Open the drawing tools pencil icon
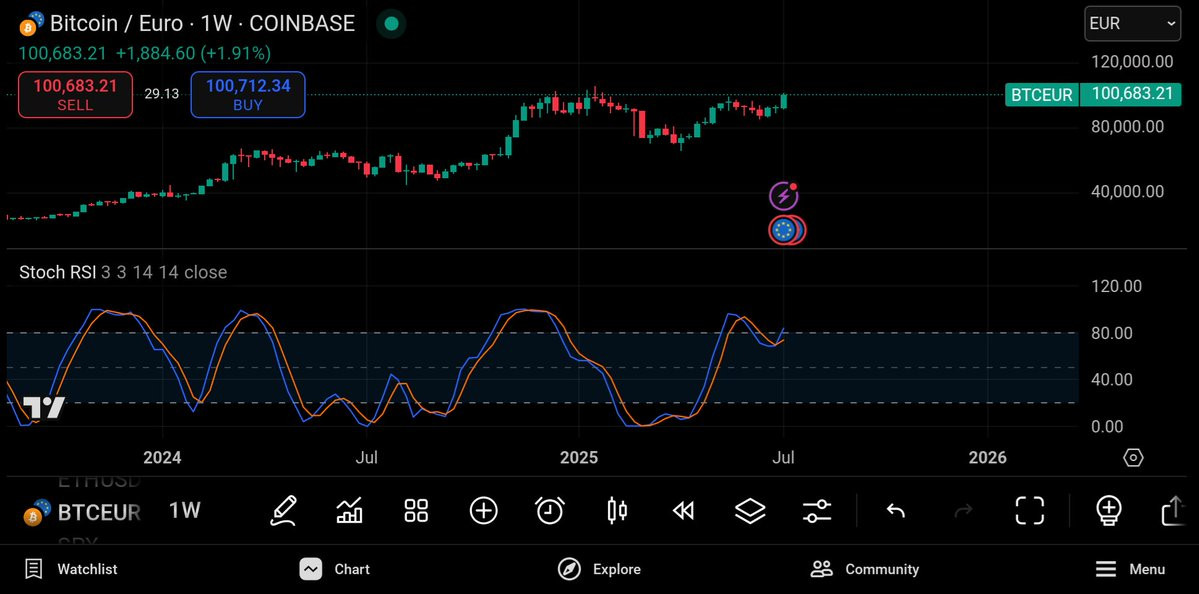Screen dimensions: 1199x594 [x=283, y=510]
